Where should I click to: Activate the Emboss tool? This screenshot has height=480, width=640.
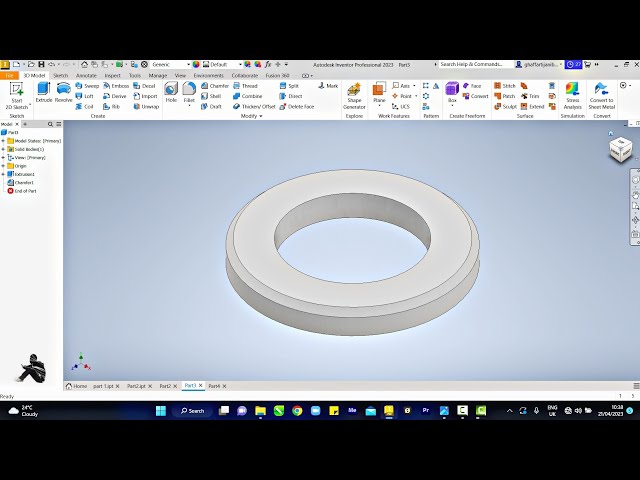pyautogui.click(x=116, y=86)
